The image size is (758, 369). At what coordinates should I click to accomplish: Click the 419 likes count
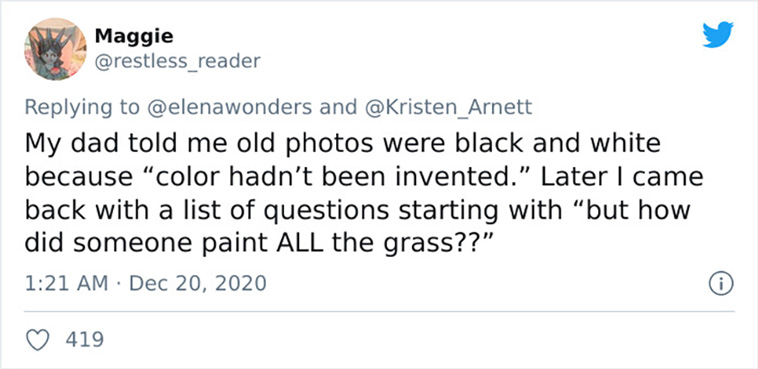pos(85,339)
